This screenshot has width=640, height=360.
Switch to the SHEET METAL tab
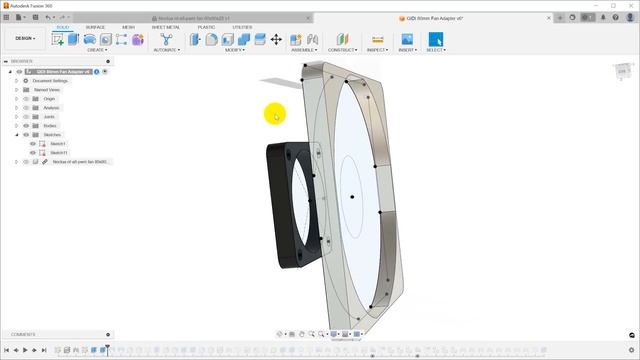pos(166,27)
